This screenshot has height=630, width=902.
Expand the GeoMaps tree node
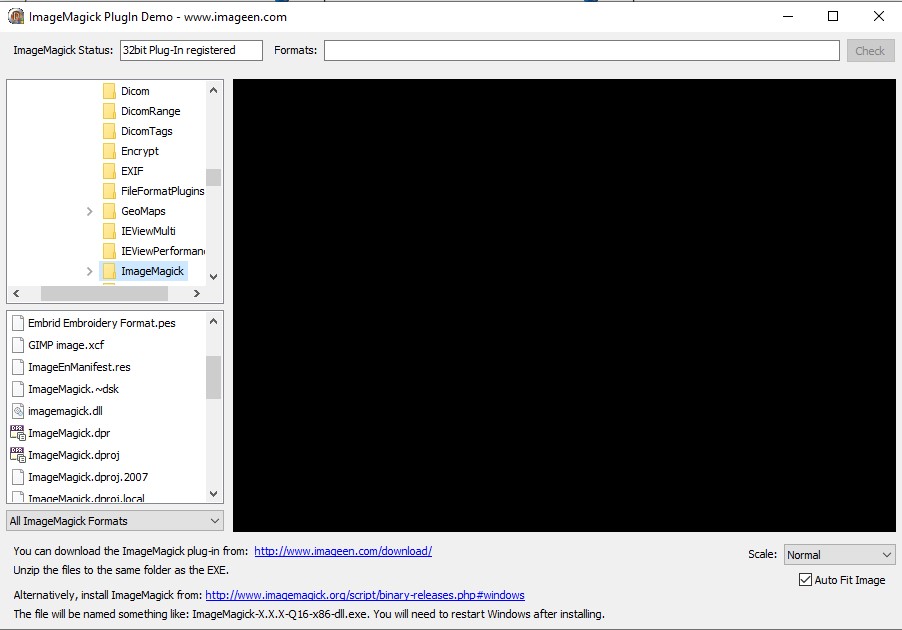click(89, 211)
